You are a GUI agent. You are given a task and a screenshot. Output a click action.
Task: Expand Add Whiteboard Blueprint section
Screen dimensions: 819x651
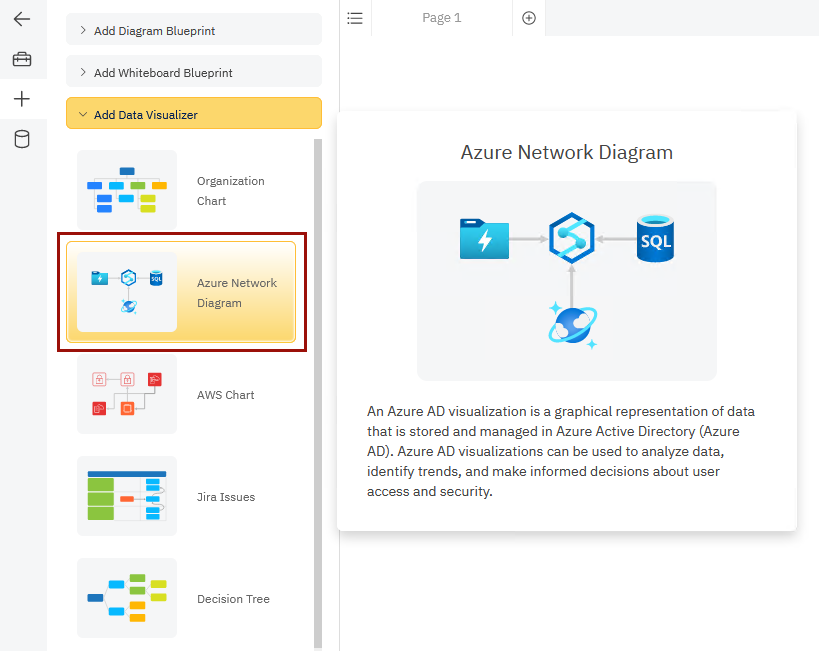[194, 73]
